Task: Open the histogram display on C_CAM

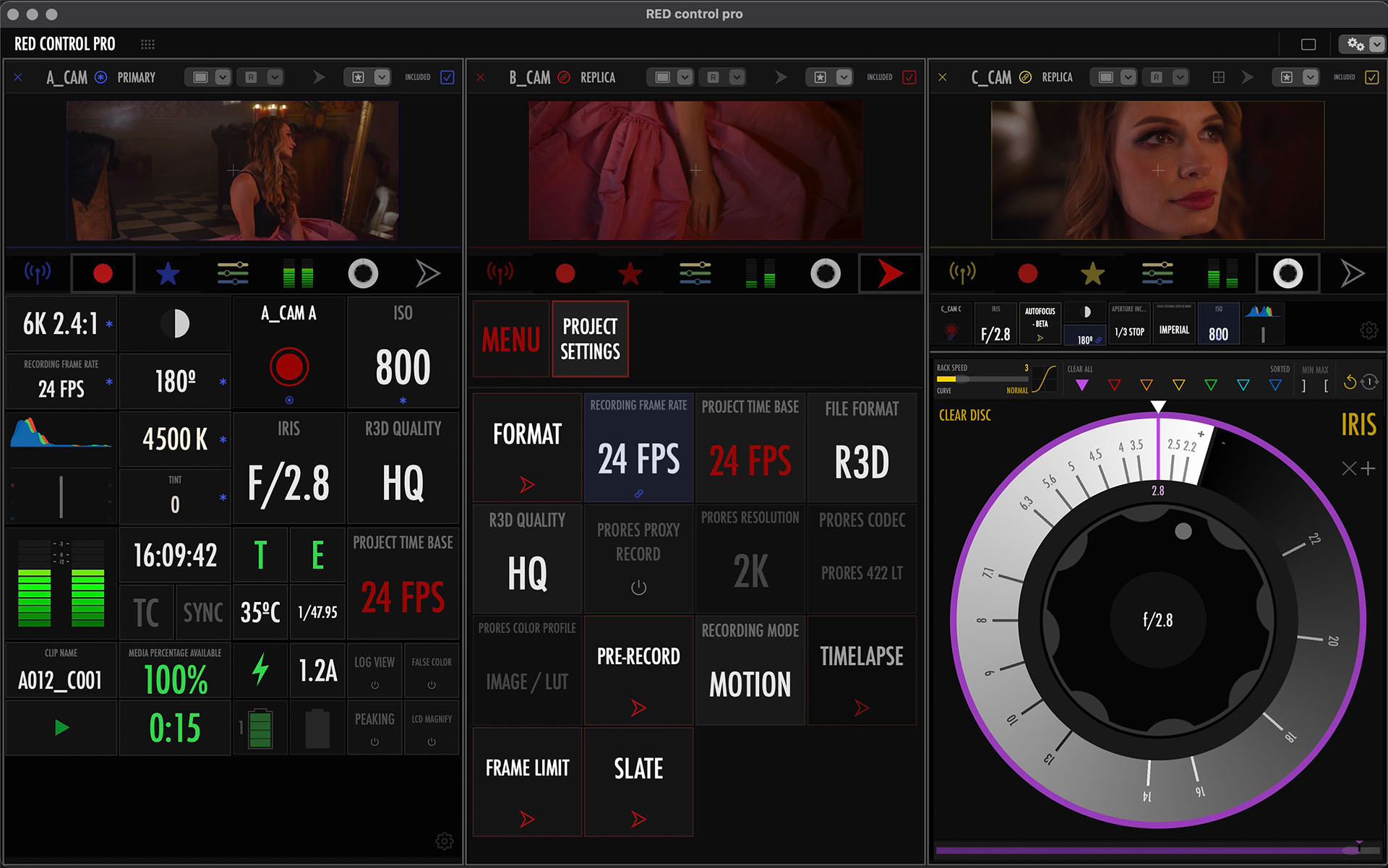Action: [1264, 322]
